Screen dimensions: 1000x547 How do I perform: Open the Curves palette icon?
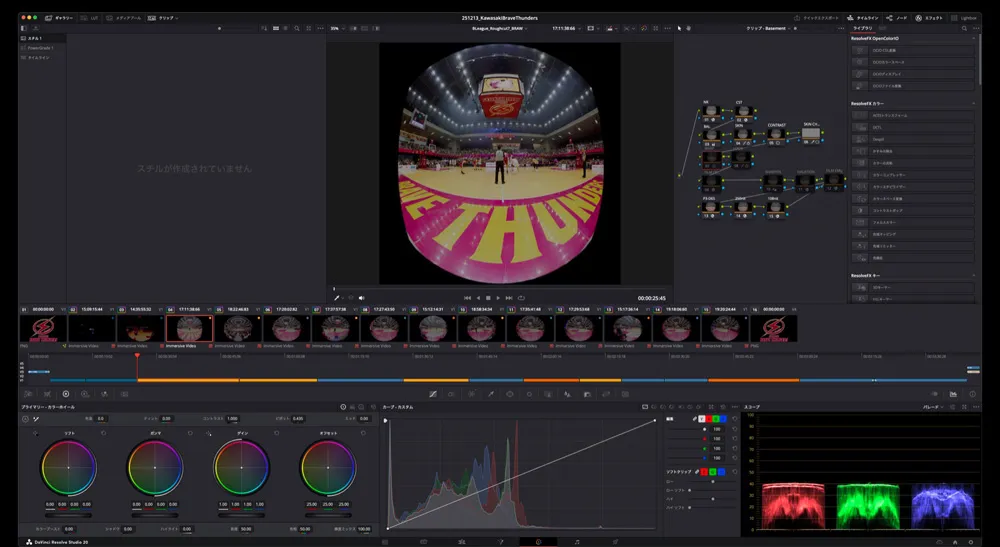pyautogui.click(x=432, y=394)
